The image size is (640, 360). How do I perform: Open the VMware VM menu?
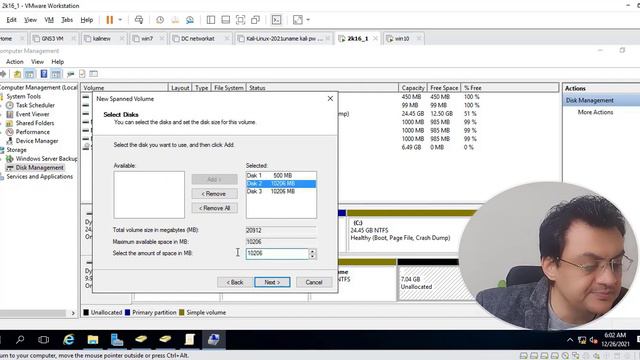[49, 20]
